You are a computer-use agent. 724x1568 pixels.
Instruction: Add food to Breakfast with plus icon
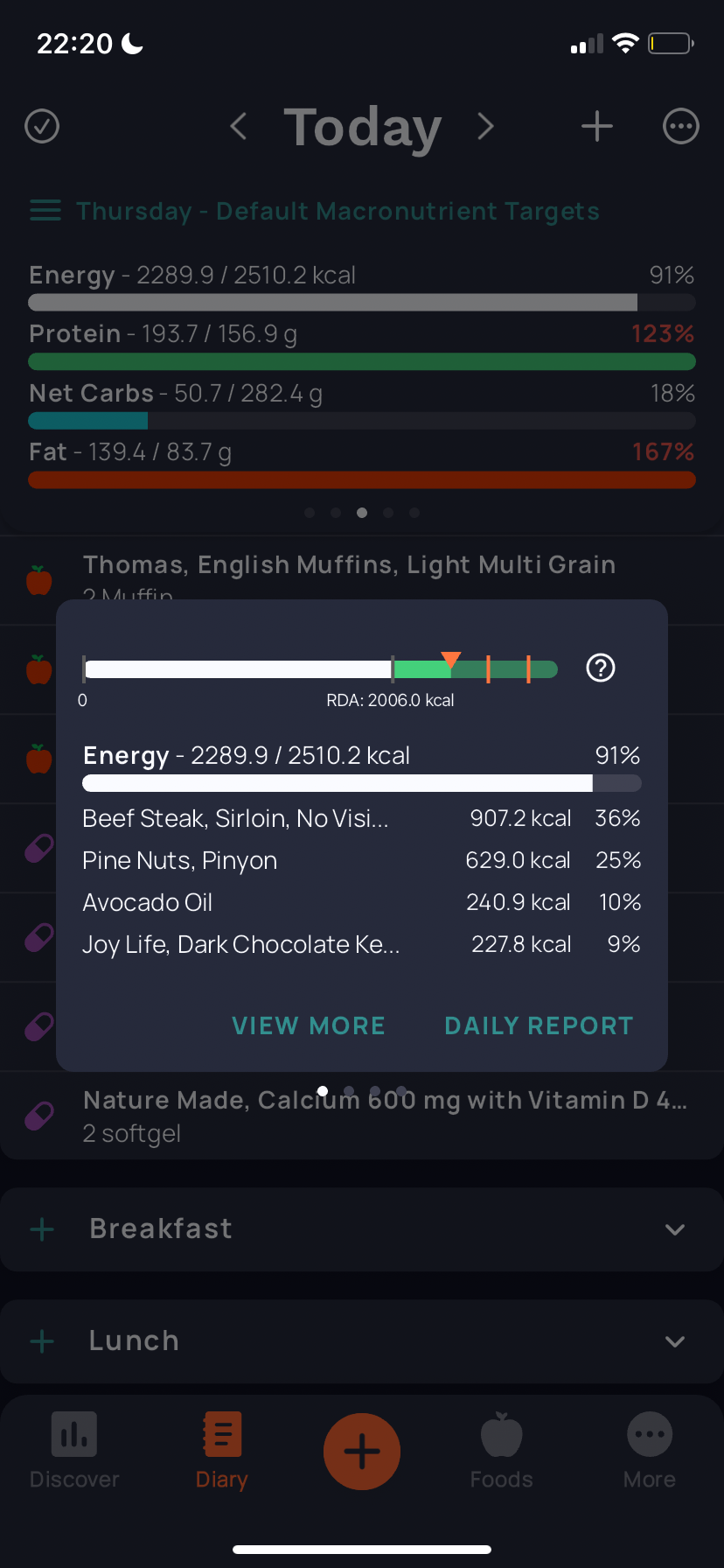42,1229
